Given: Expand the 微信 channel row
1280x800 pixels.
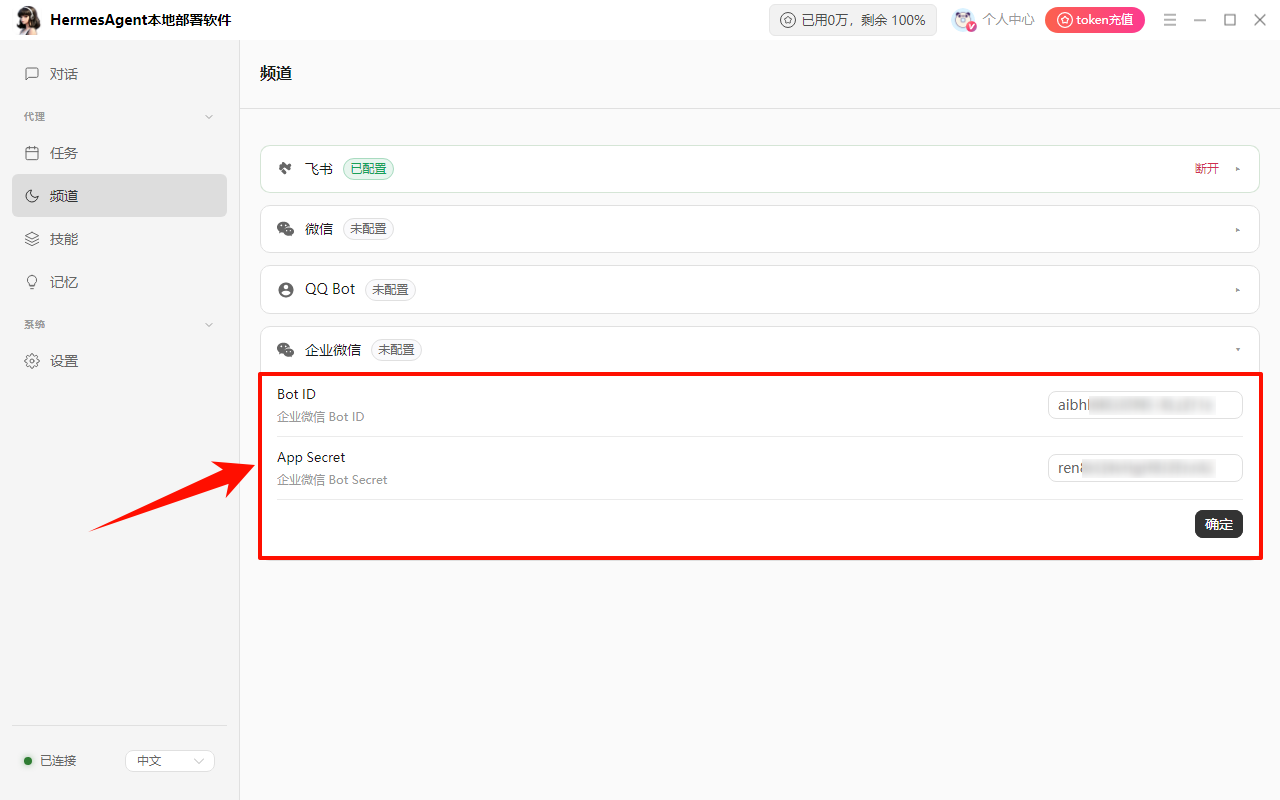Looking at the screenshot, I should click(x=1238, y=230).
